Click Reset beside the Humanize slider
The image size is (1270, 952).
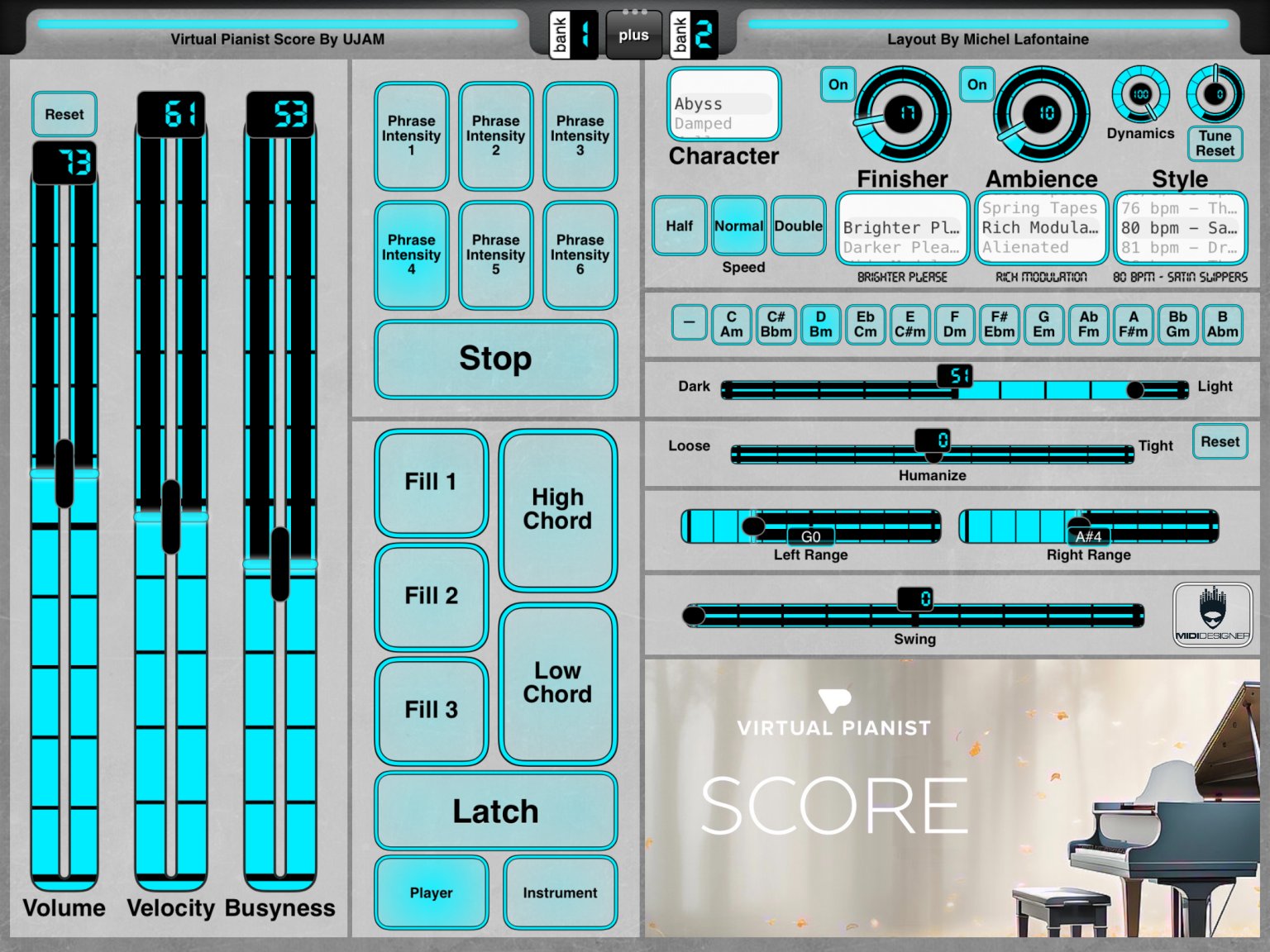click(1220, 442)
